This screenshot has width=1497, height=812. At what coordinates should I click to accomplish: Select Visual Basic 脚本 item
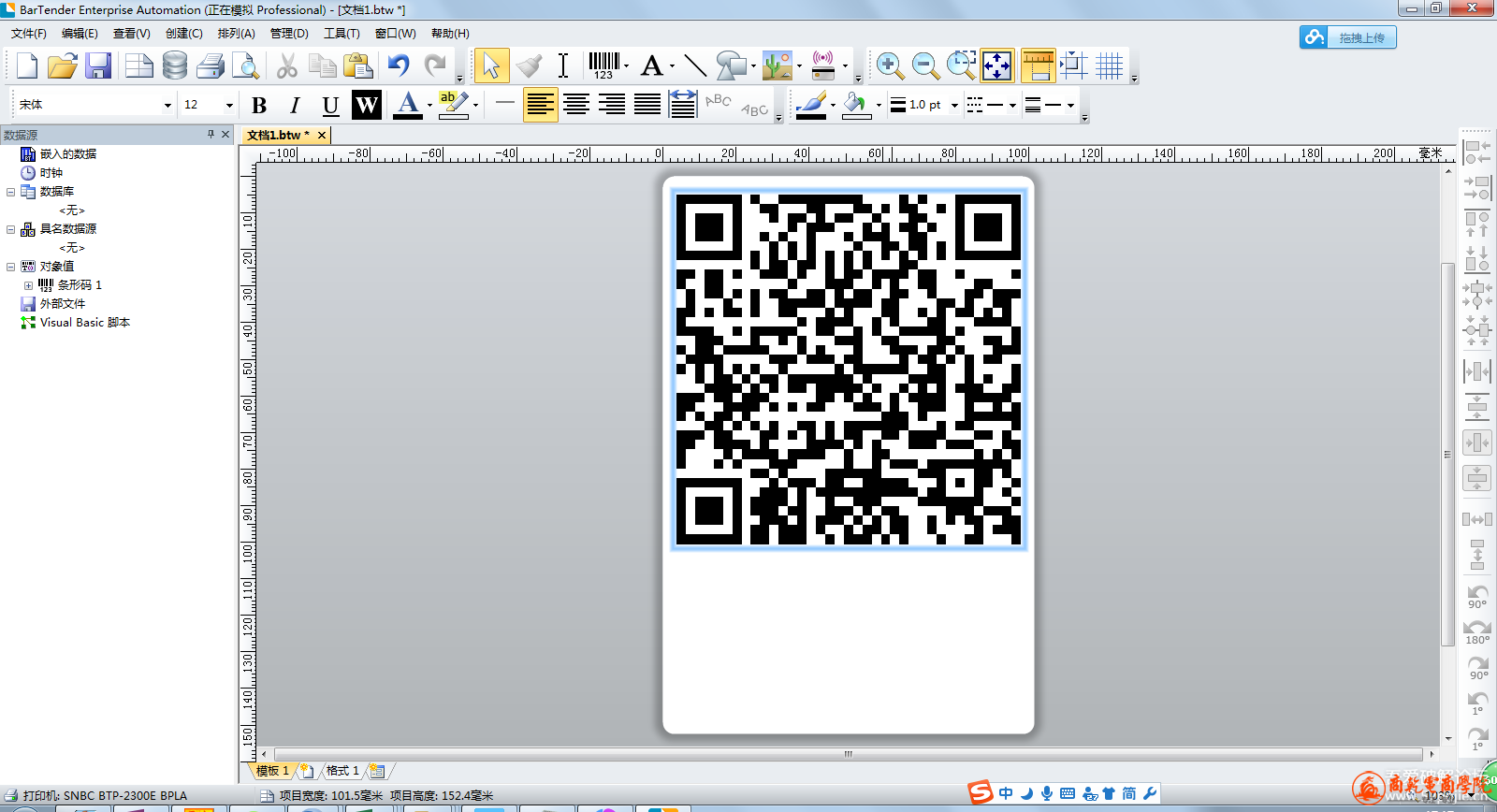click(x=85, y=322)
